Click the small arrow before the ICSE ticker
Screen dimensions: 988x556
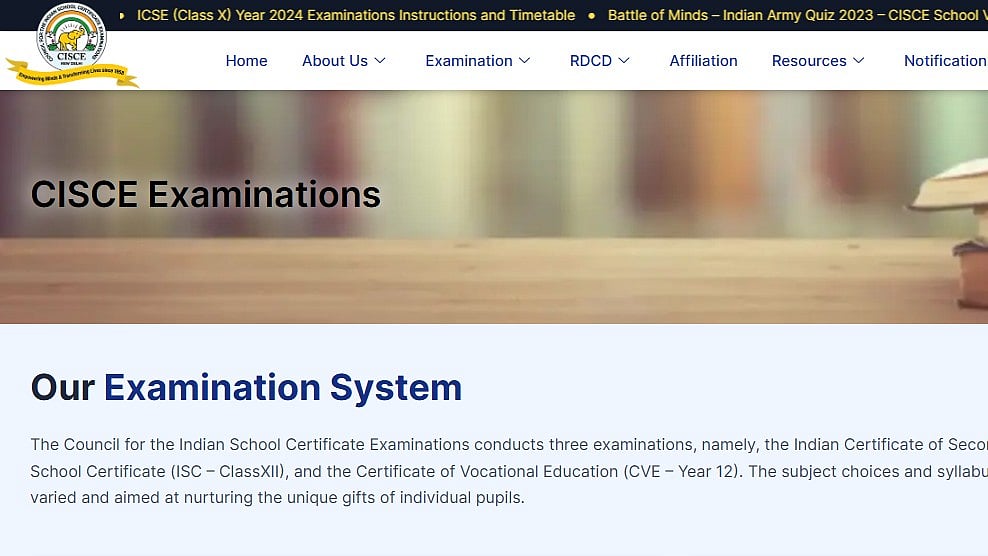[x=122, y=15]
